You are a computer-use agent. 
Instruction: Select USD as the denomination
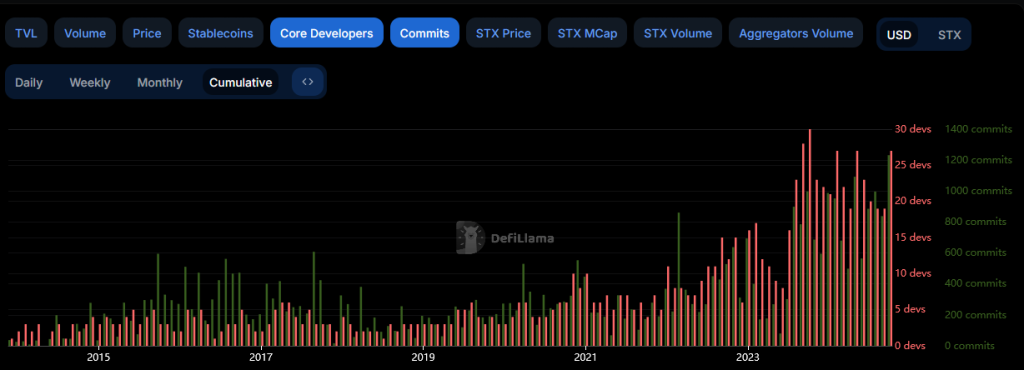[899, 35]
